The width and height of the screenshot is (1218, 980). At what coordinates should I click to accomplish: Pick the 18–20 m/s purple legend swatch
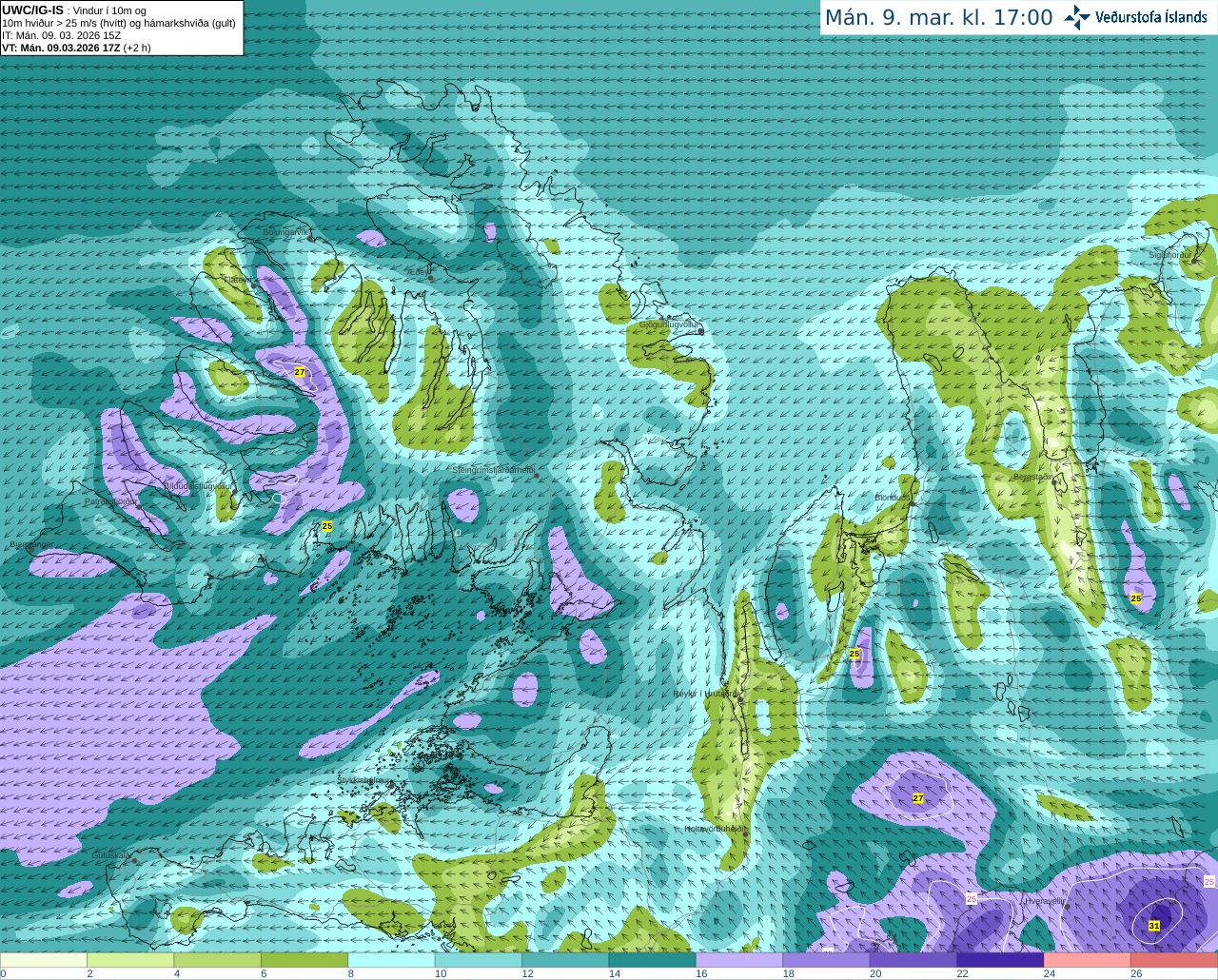(x=827, y=960)
